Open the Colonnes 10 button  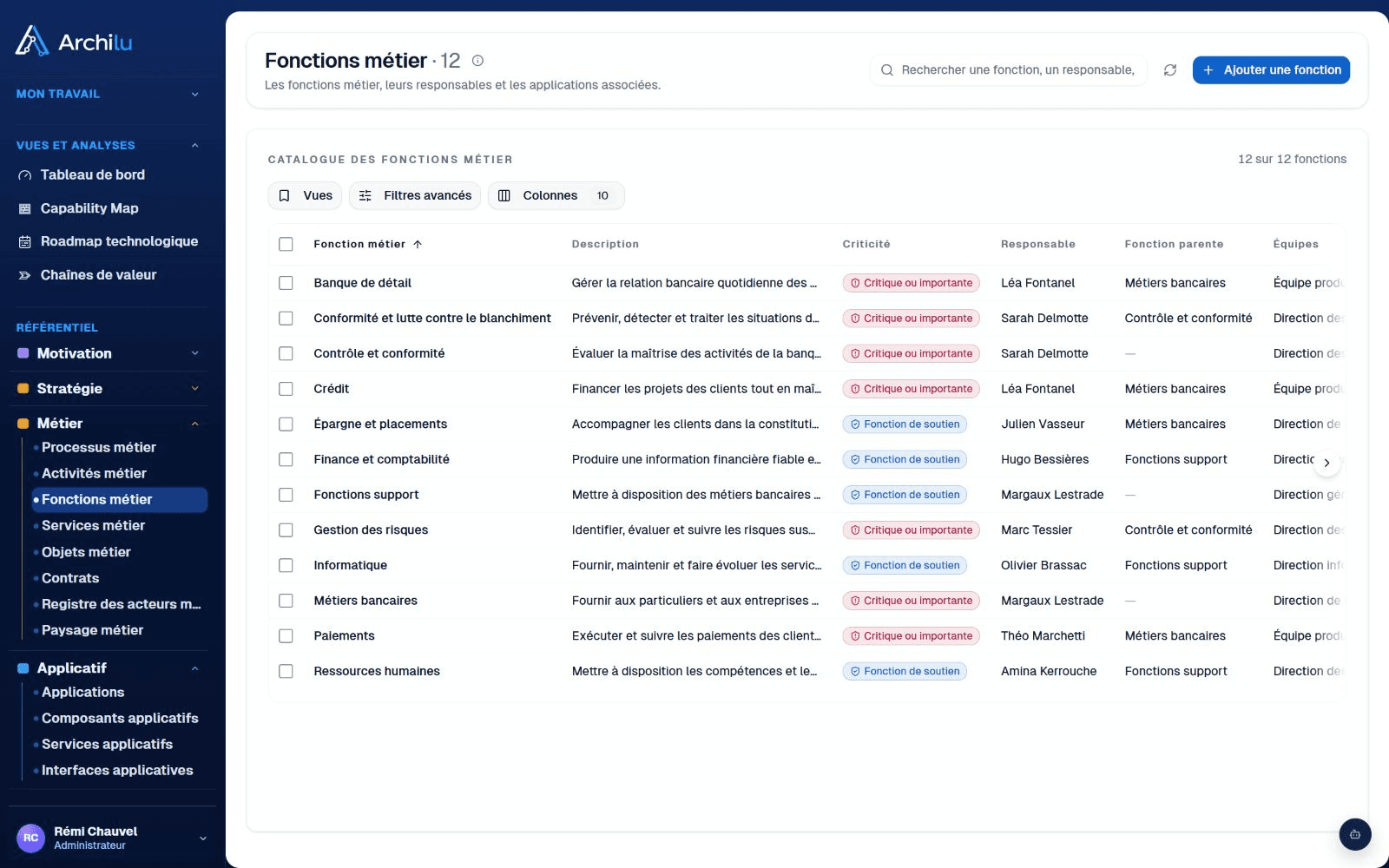[x=556, y=196]
